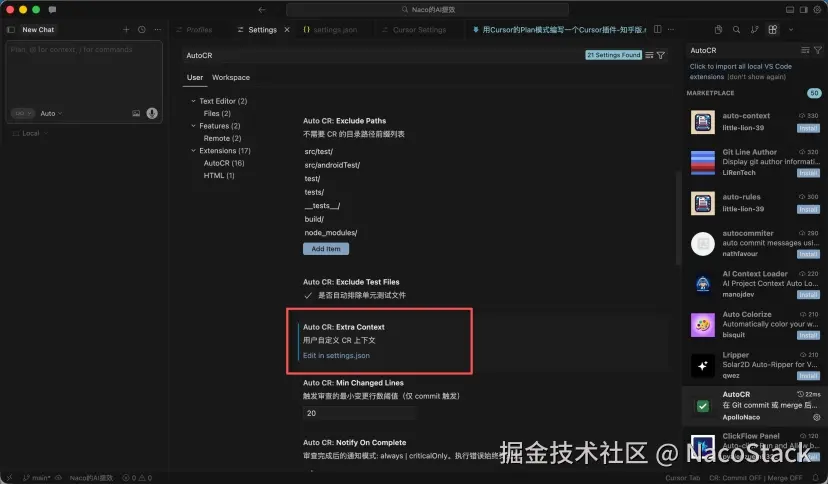This screenshot has height=484, width=828.
Task: Filter extensions with funnel icon
Action: [818, 50]
